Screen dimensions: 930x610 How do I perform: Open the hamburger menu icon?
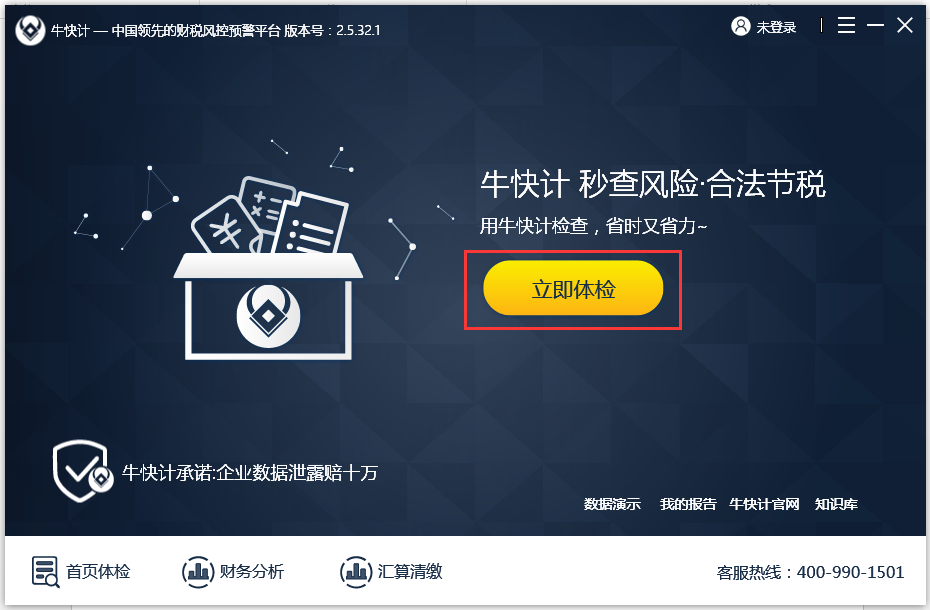click(x=846, y=25)
